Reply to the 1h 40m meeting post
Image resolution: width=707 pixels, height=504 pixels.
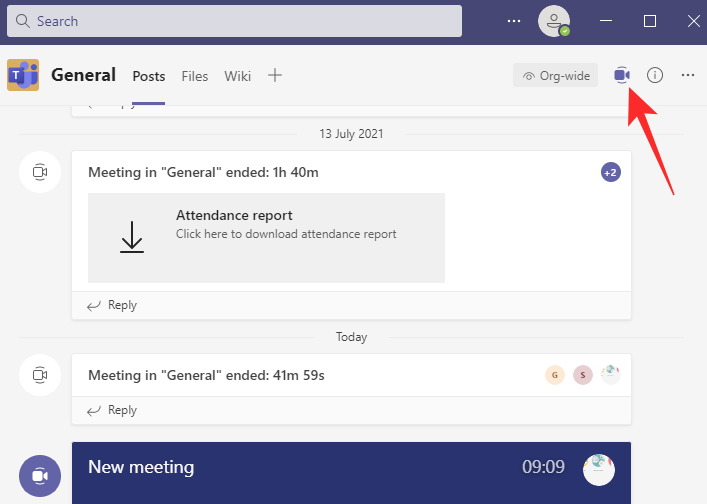pos(113,305)
